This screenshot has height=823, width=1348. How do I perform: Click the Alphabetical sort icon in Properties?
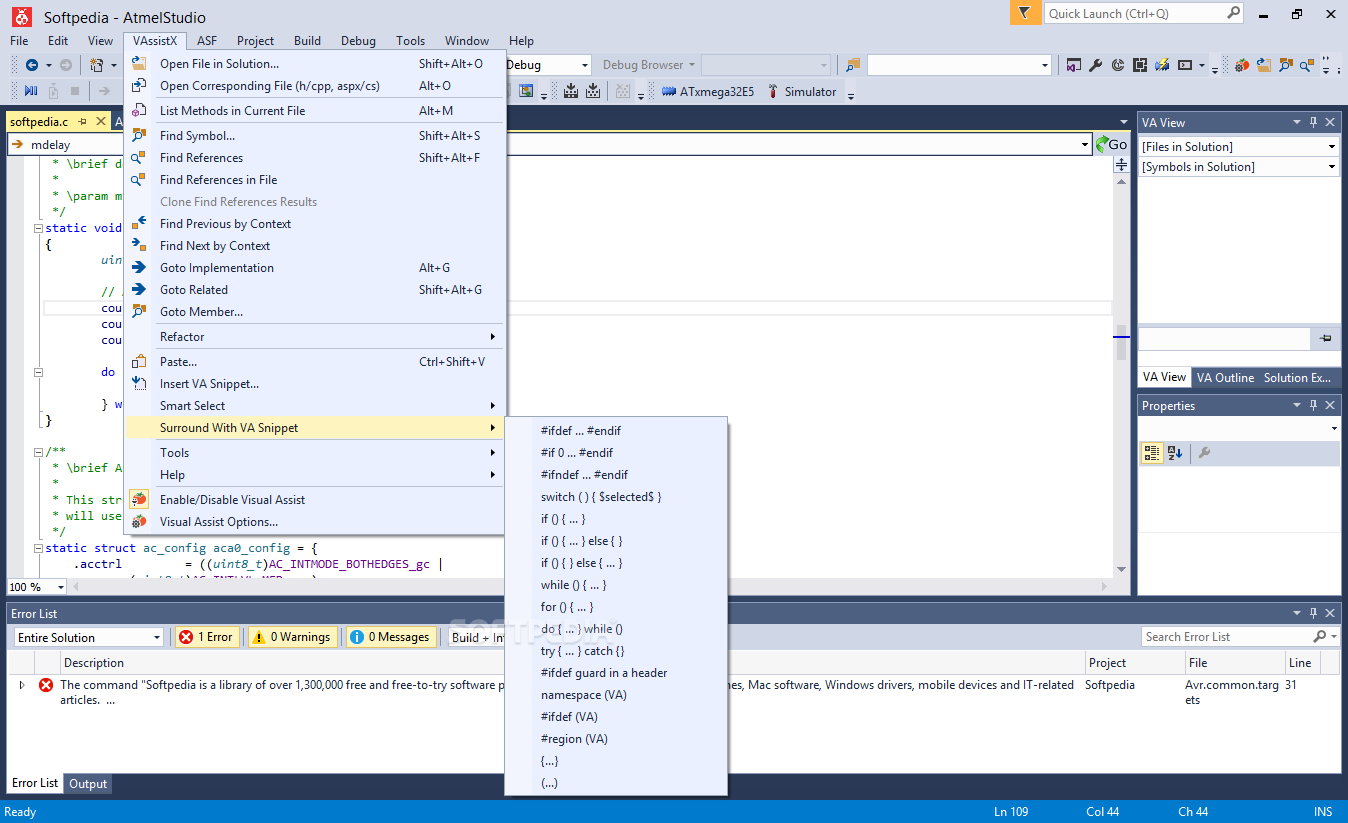(1175, 453)
